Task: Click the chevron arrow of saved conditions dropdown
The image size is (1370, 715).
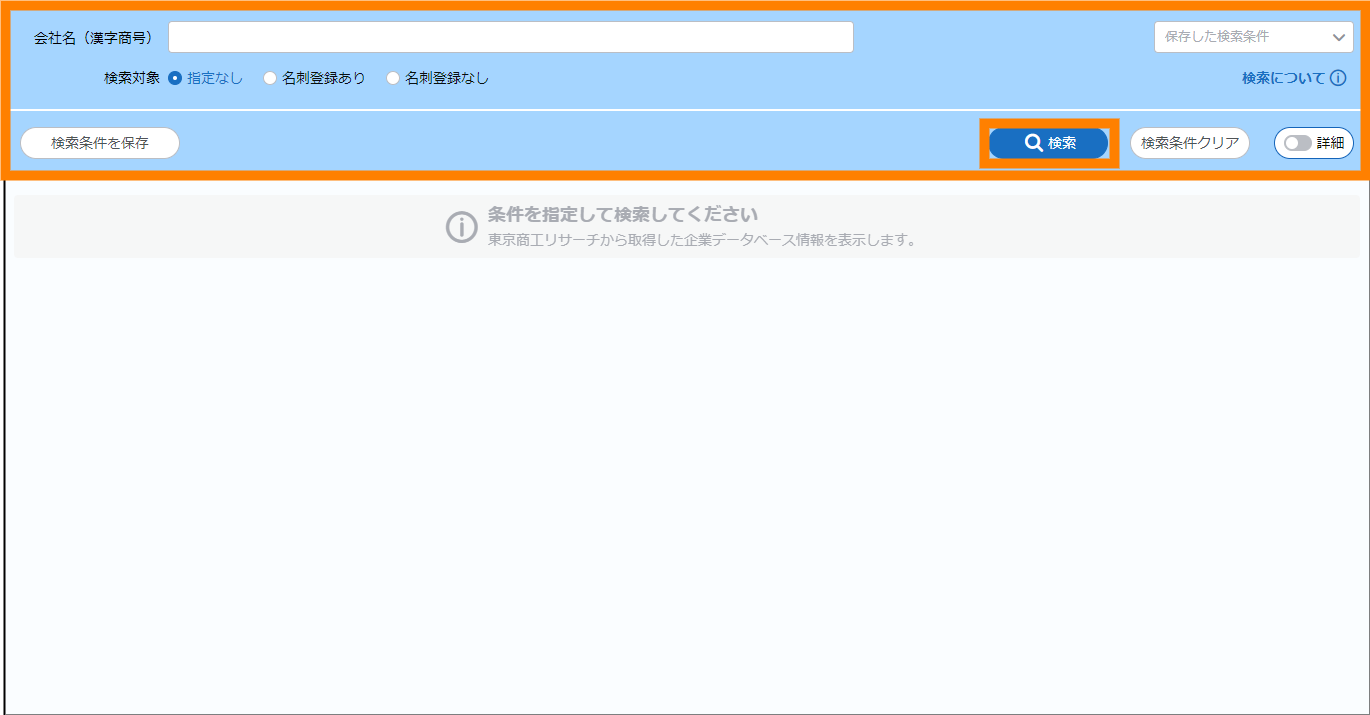Action: click(x=1339, y=37)
